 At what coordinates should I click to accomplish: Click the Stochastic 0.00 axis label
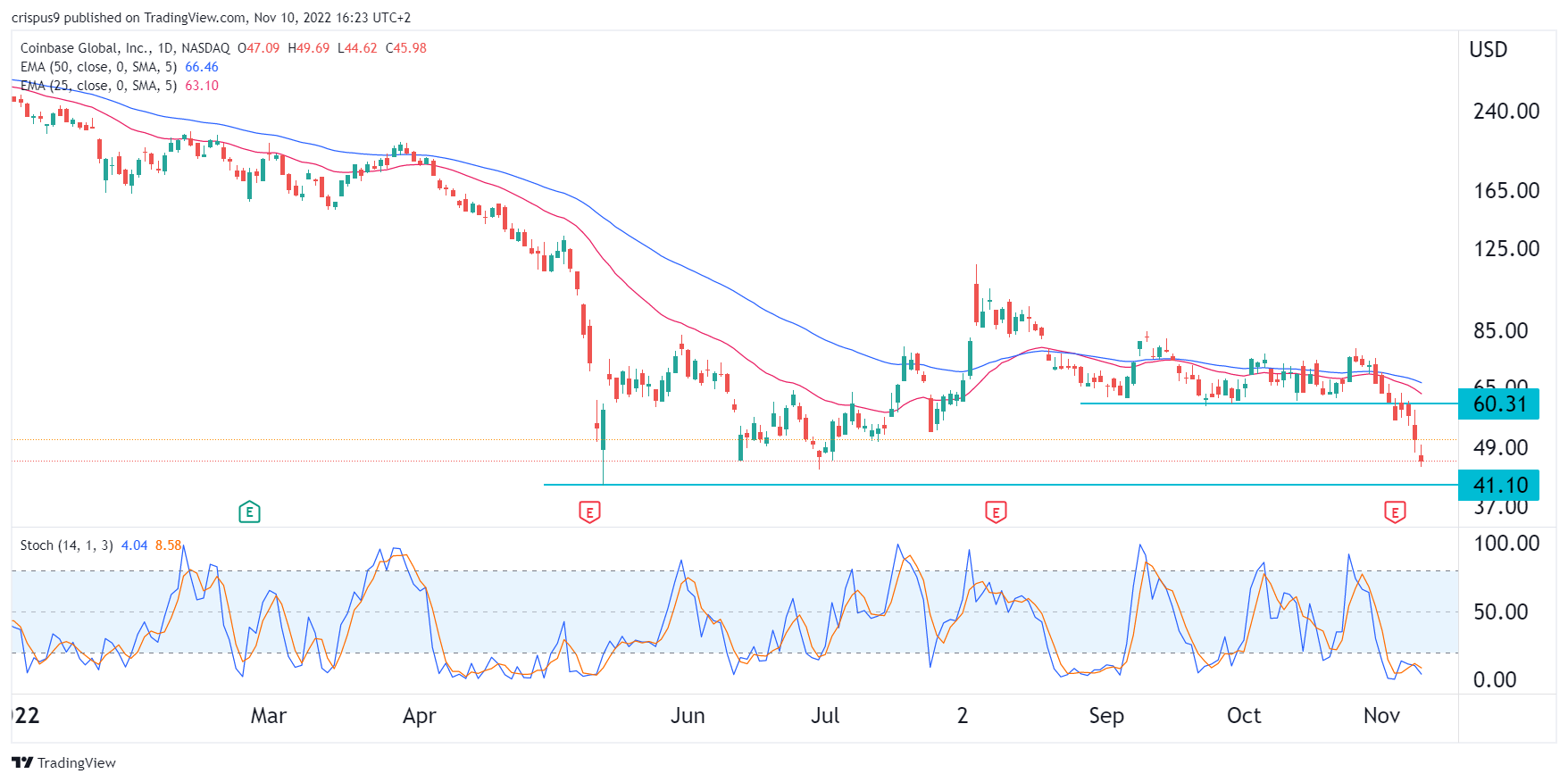coord(1495,679)
